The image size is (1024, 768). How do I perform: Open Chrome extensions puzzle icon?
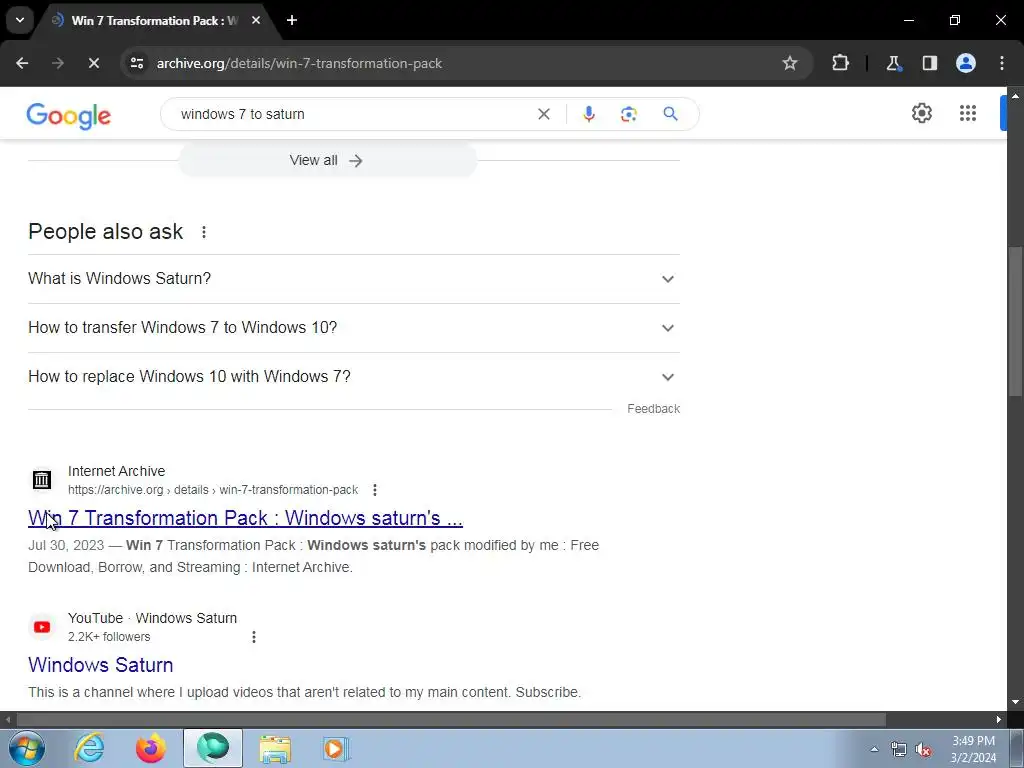840,63
